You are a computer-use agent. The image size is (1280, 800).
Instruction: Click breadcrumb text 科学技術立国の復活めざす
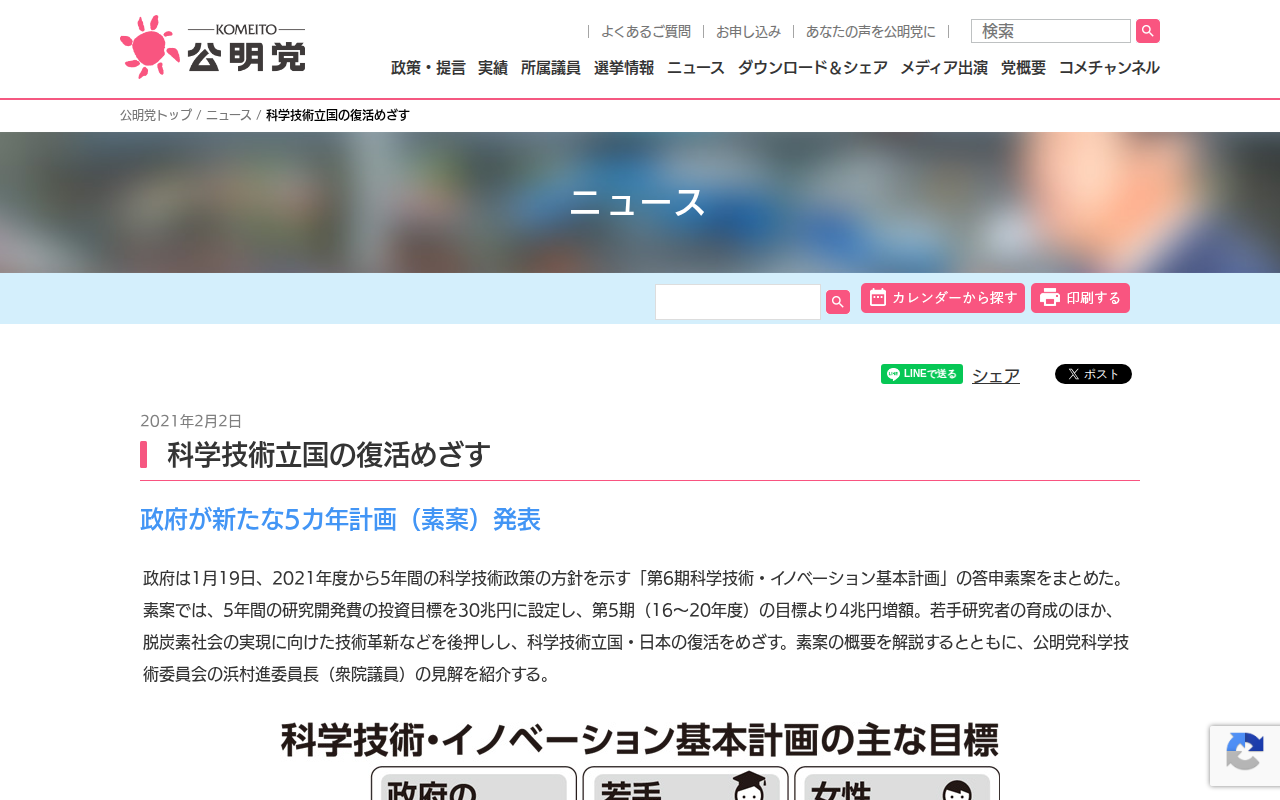[x=338, y=115]
